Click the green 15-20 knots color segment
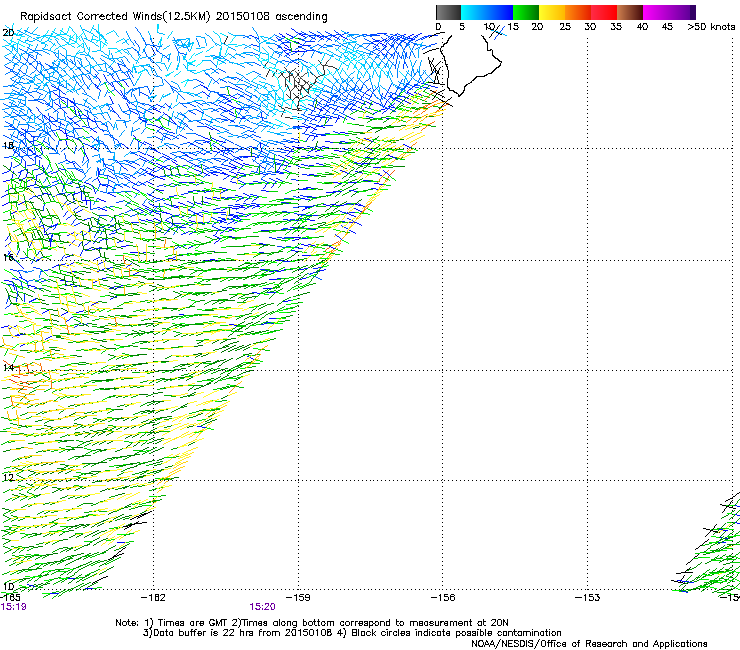This screenshot has width=740, height=650. [526, 12]
